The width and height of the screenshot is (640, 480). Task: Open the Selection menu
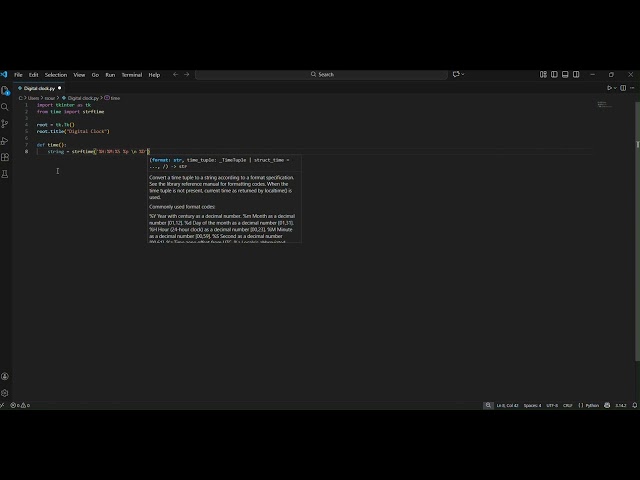pyautogui.click(x=56, y=75)
